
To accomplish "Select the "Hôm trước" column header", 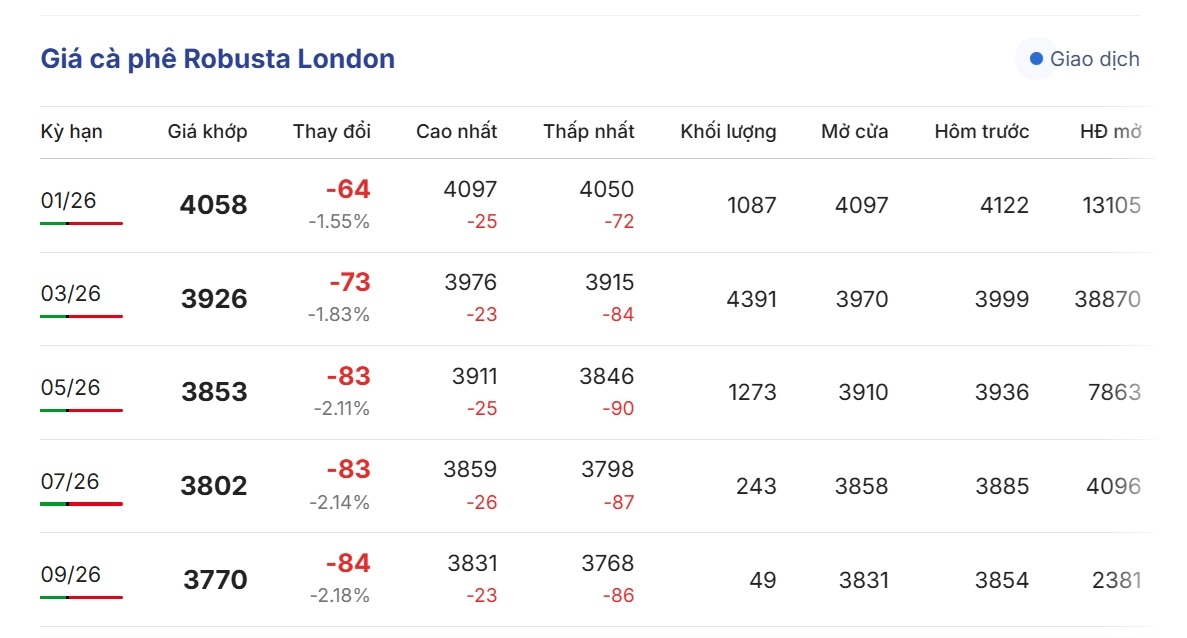I will click(981, 131).
